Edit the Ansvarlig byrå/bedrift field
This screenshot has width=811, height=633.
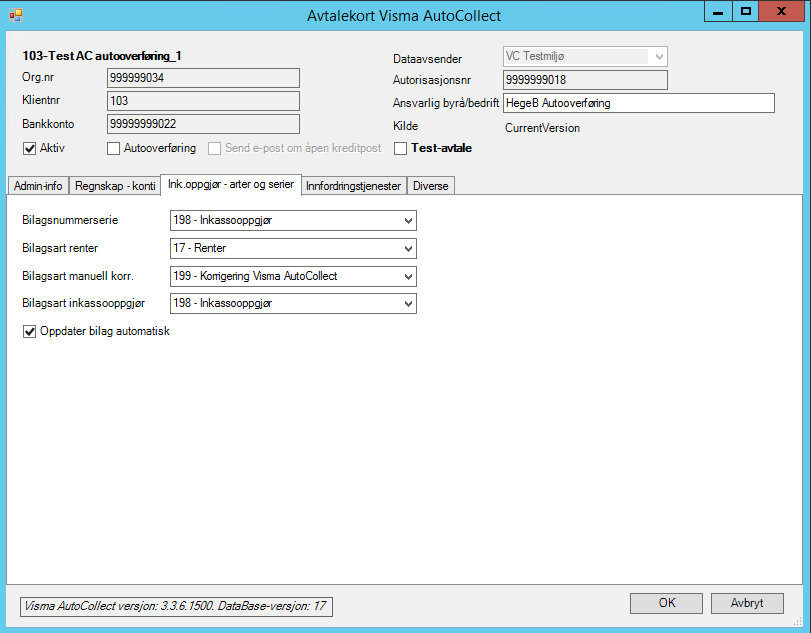coord(639,103)
